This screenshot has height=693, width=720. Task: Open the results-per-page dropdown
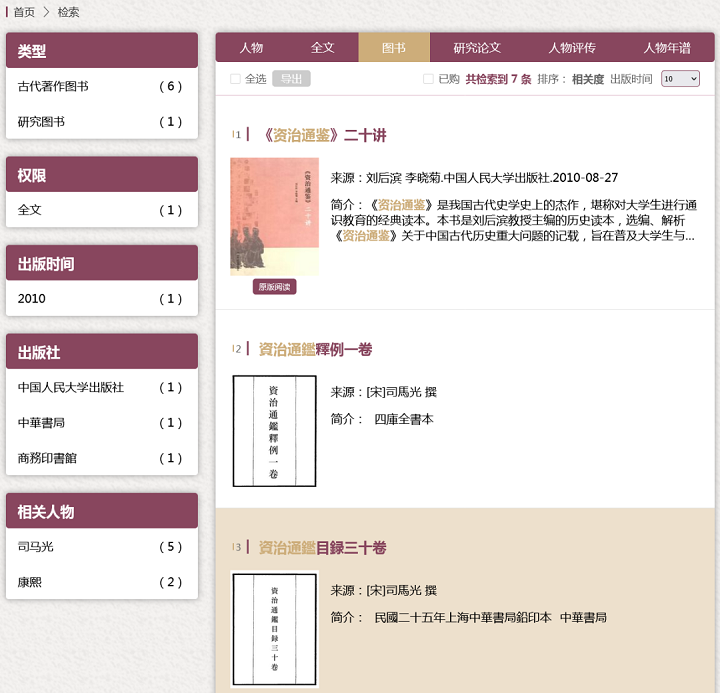click(680, 79)
